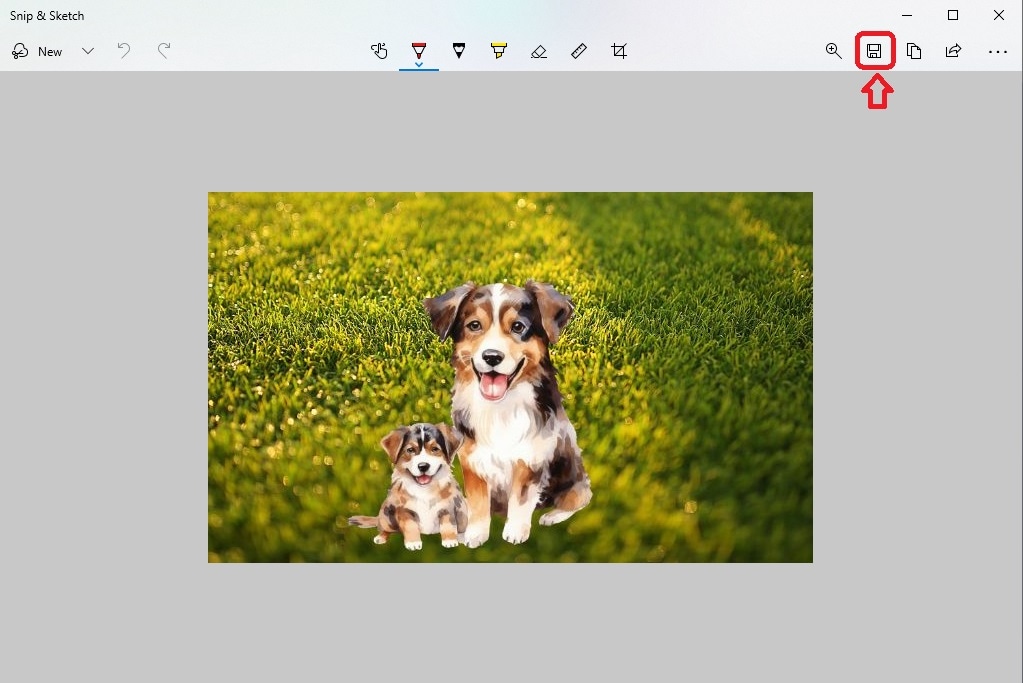The width and height of the screenshot is (1023, 683).
Task: Open ballpoint pen options chevron
Action: click(419, 65)
